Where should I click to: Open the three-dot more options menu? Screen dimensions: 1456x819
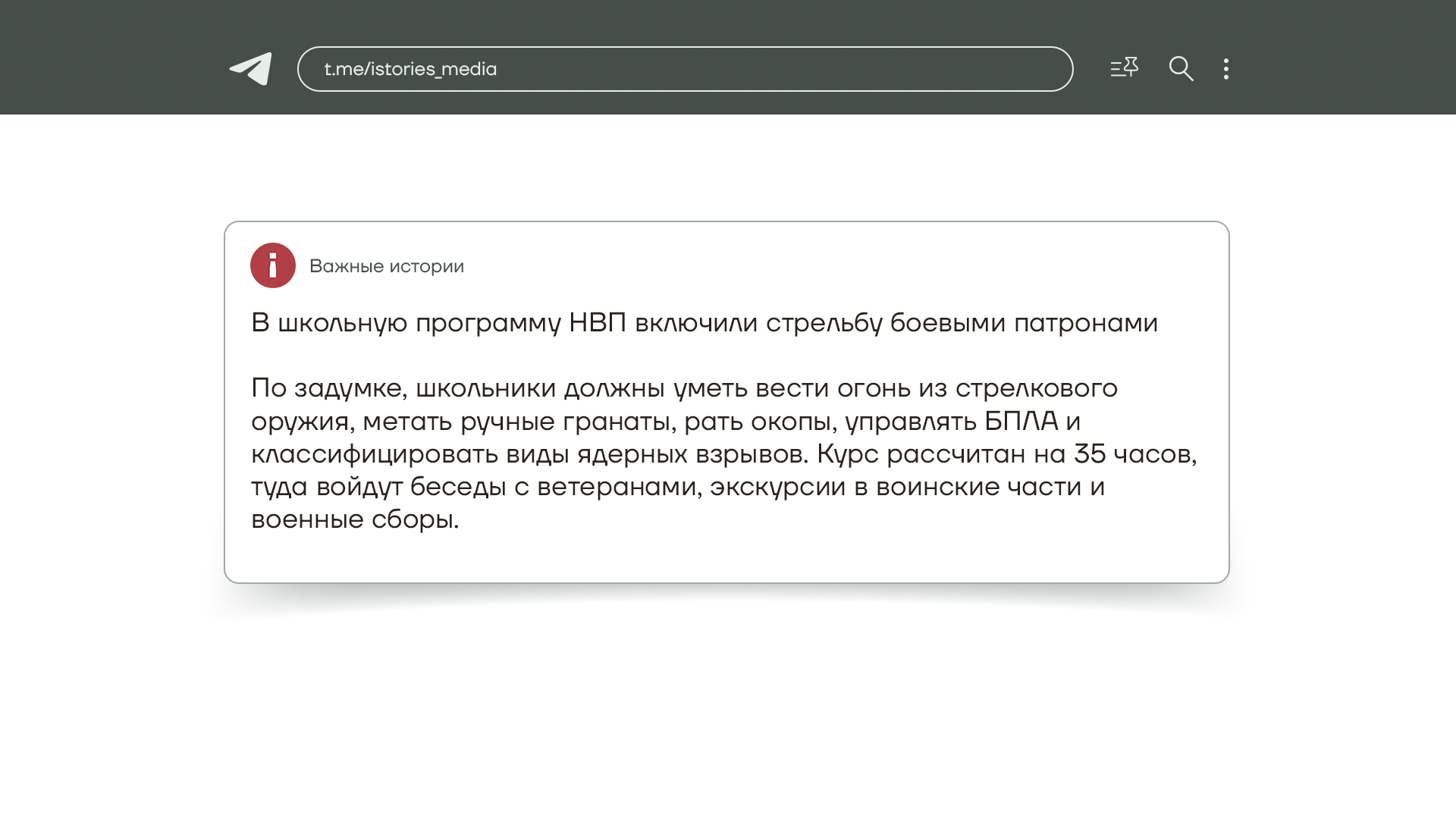pyautogui.click(x=1225, y=69)
